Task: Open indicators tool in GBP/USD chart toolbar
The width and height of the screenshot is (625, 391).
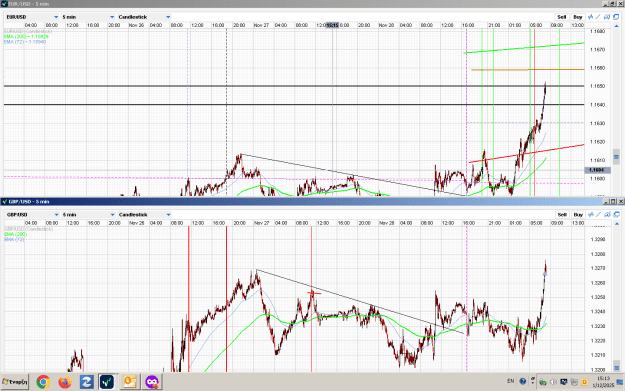Action: [591, 214]
